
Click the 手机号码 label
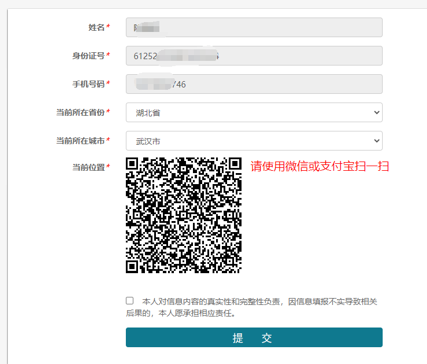(x=89, y=84)
